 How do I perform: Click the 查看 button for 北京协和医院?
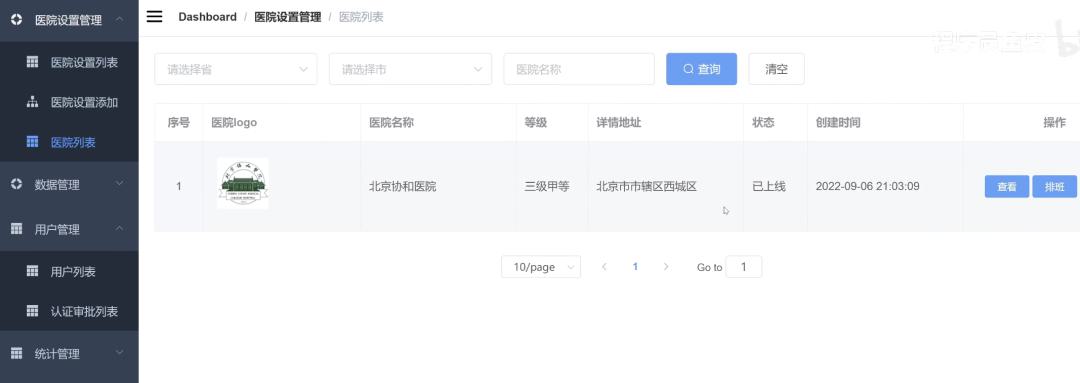[x=1007, y=187]
